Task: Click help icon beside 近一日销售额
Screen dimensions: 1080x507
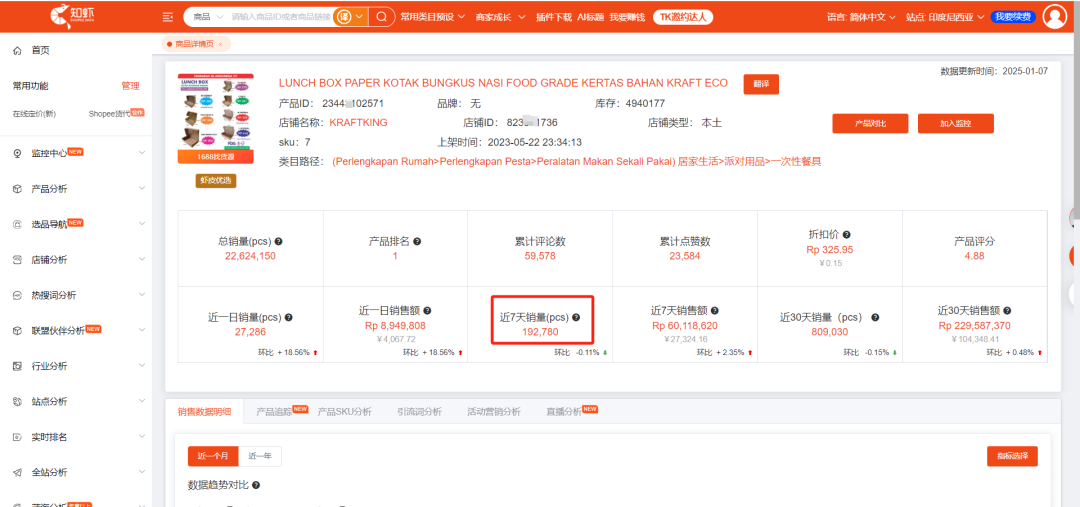Action: tap(428, 311)
